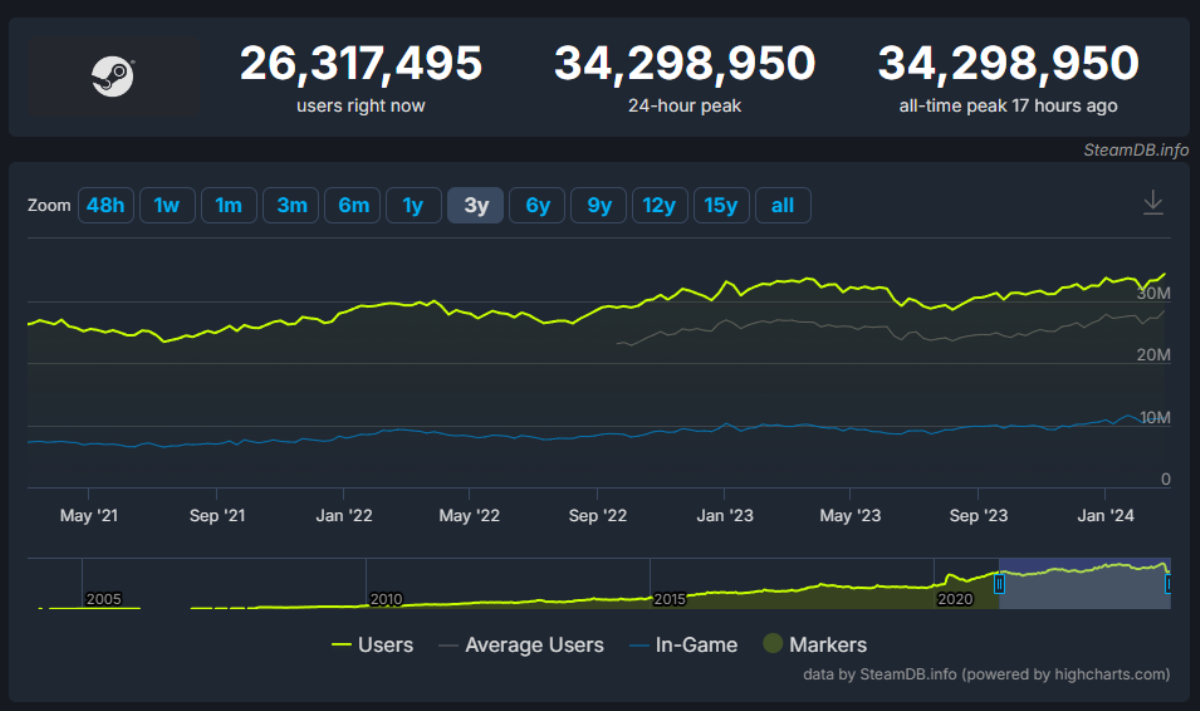Click the 26,317,495 users right now figure
This screenshot has width=1200, height=711.
(361, 64)
